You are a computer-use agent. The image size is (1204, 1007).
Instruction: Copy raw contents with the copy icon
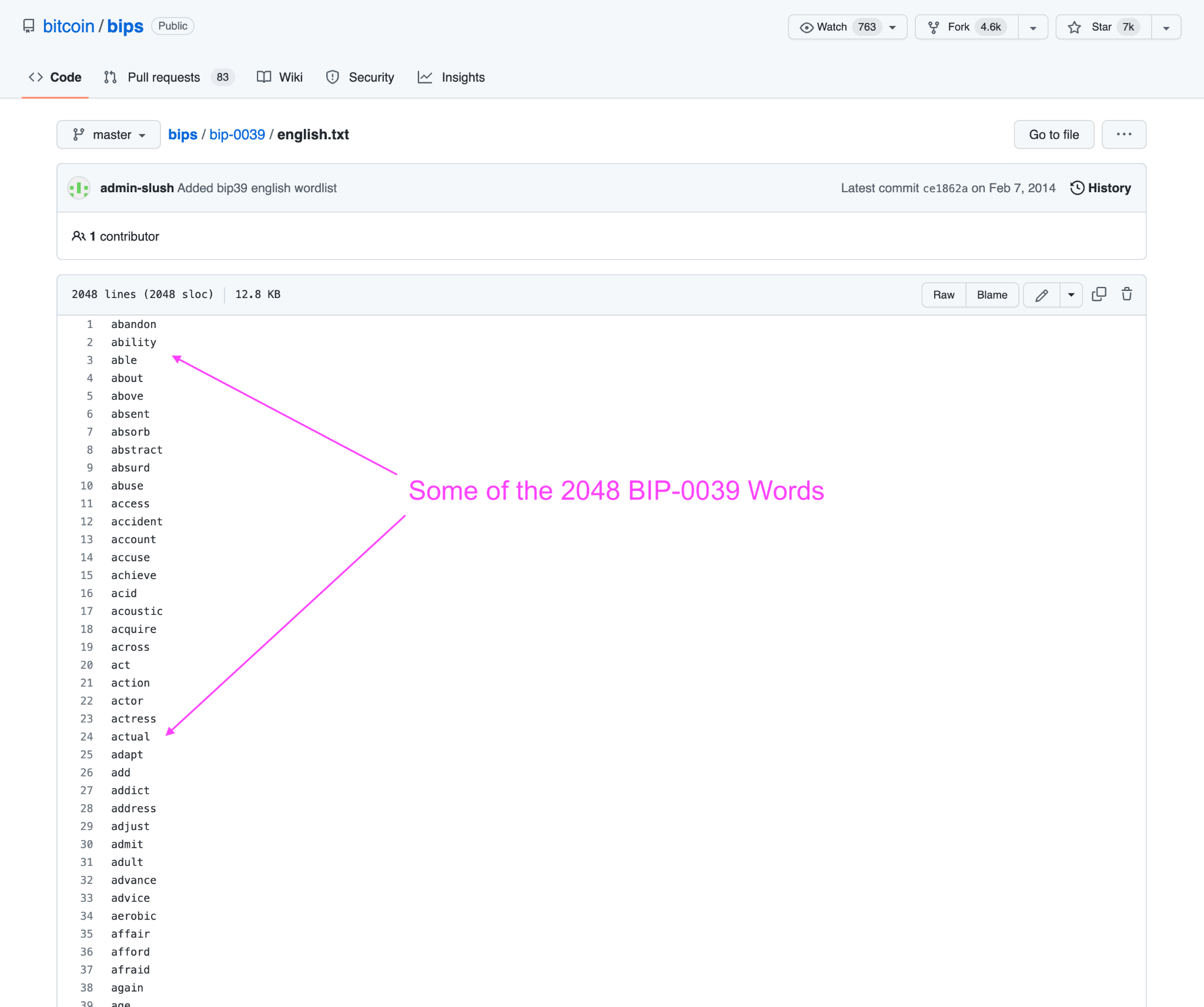pyautogui.click(x=1099, y=295)
